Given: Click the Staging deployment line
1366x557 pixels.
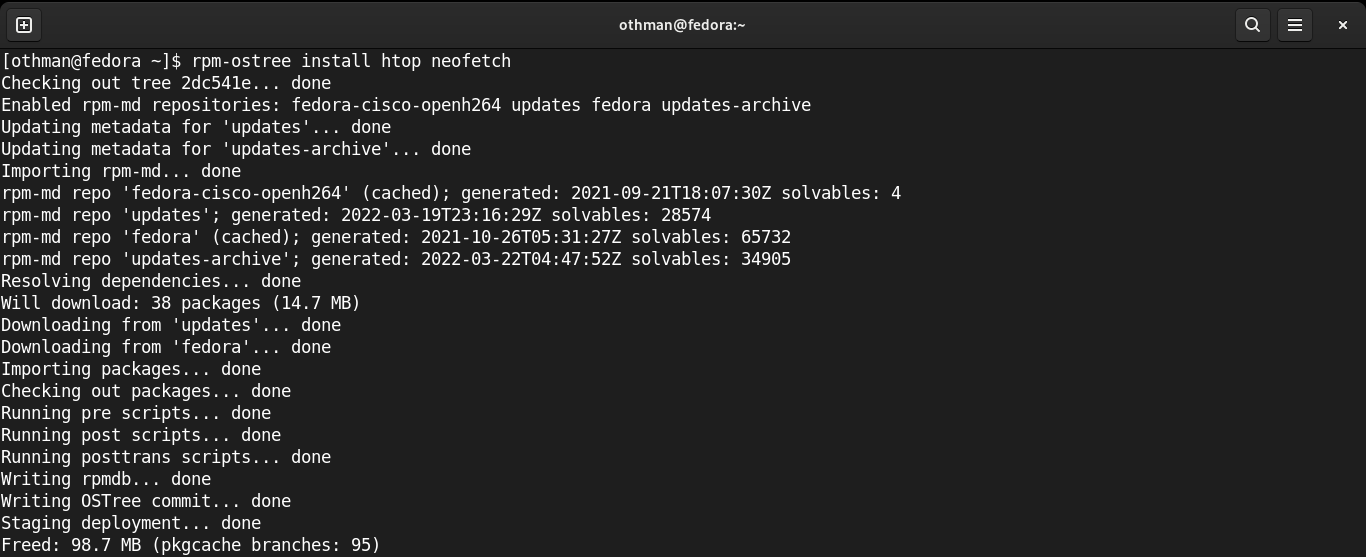Looking at the screenshot, I should (131, 523).
